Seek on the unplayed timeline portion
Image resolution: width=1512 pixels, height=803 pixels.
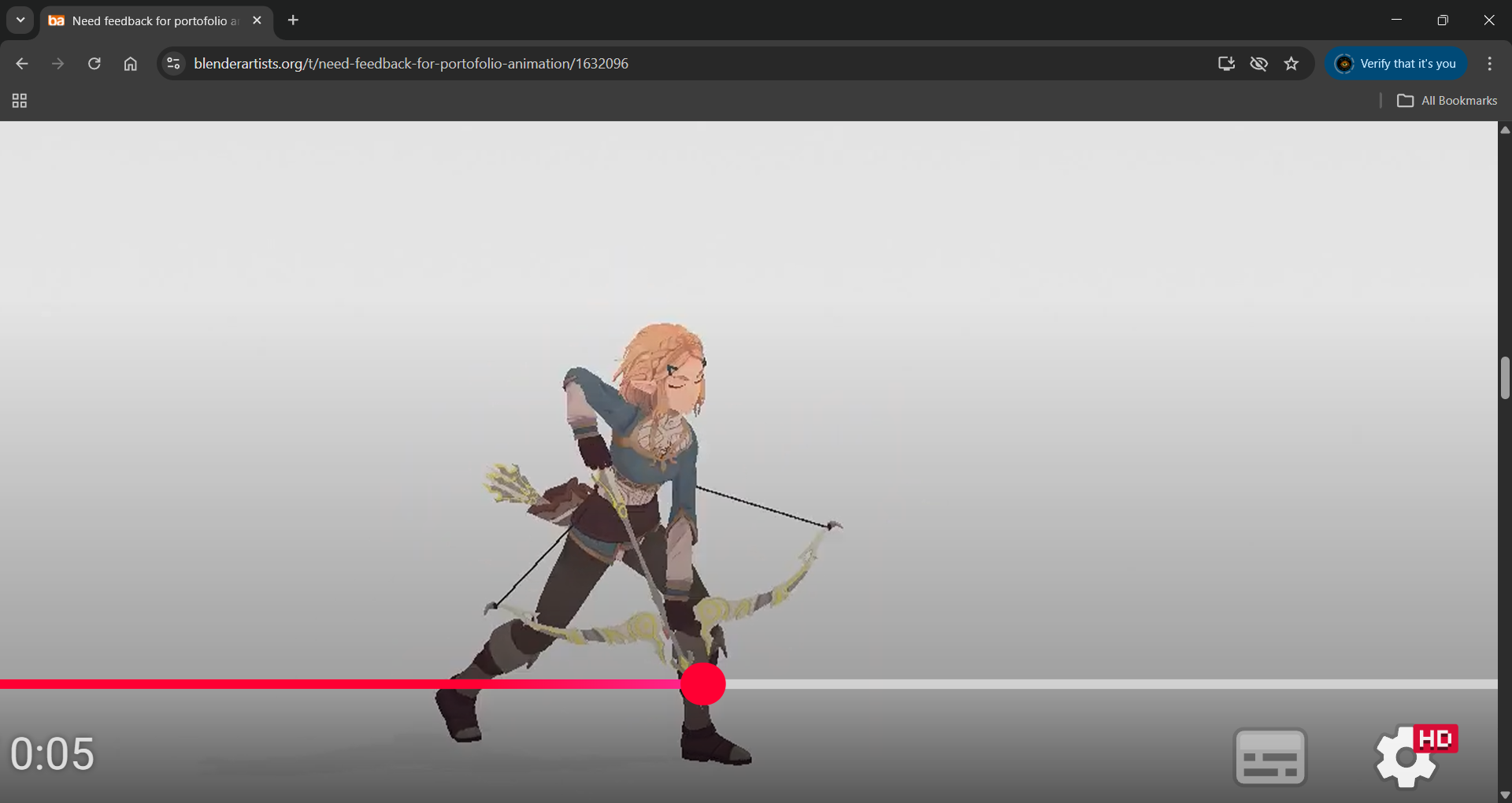[x=1111, y=684]
